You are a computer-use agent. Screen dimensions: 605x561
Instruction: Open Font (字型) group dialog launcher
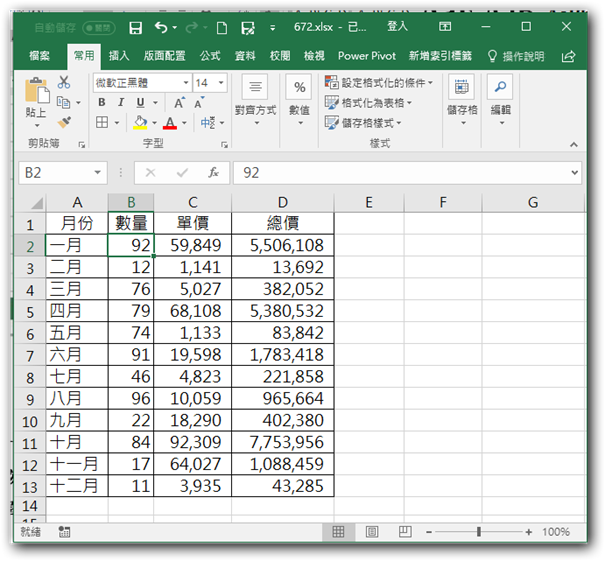[x=224, y=145]
